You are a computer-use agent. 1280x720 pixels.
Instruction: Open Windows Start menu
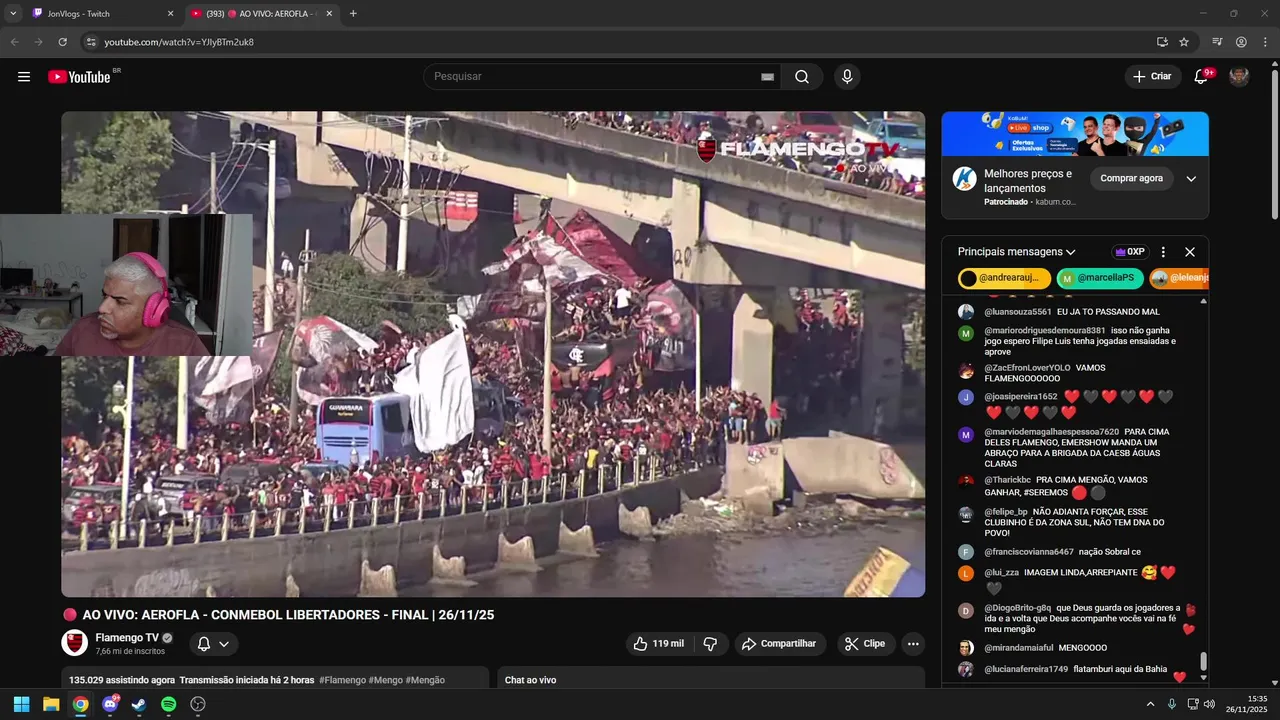[22, 704]
